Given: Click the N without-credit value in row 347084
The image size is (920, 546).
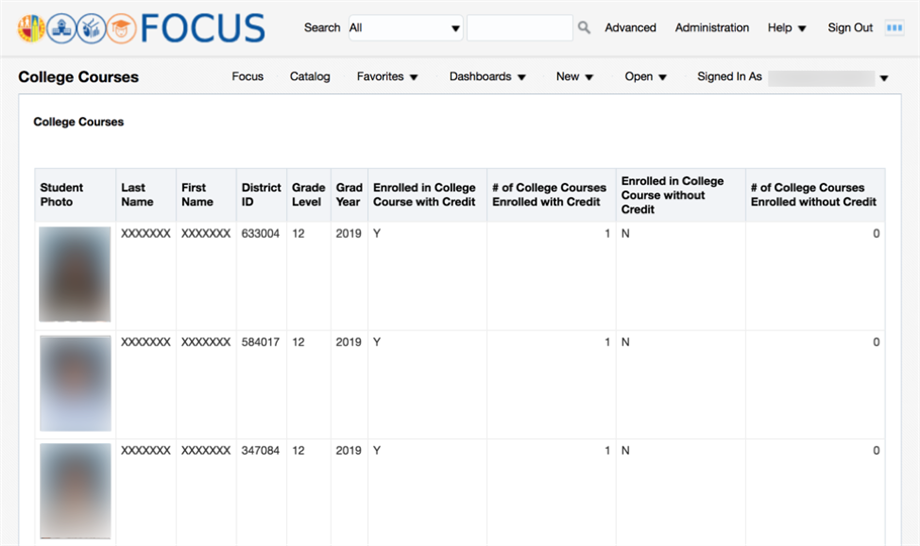Looking at the screenshot, I should point(625,450).
